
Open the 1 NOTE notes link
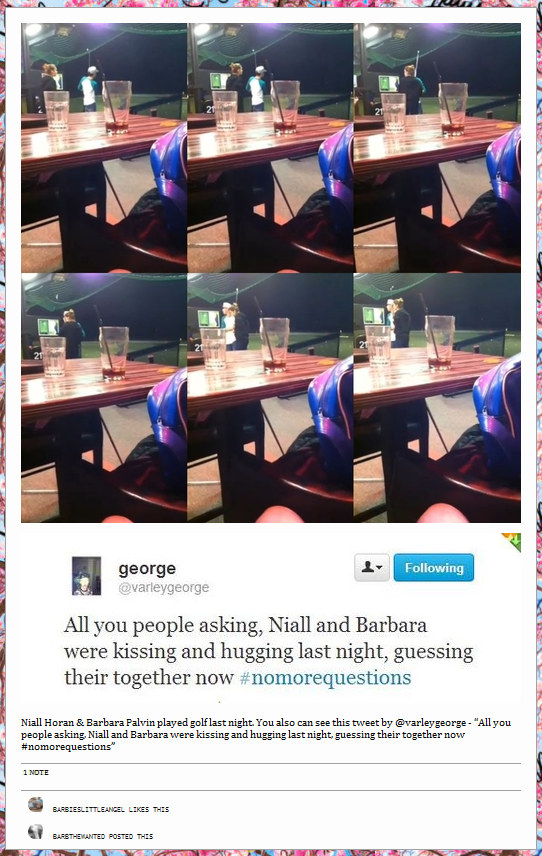click(x=36, y=772)
